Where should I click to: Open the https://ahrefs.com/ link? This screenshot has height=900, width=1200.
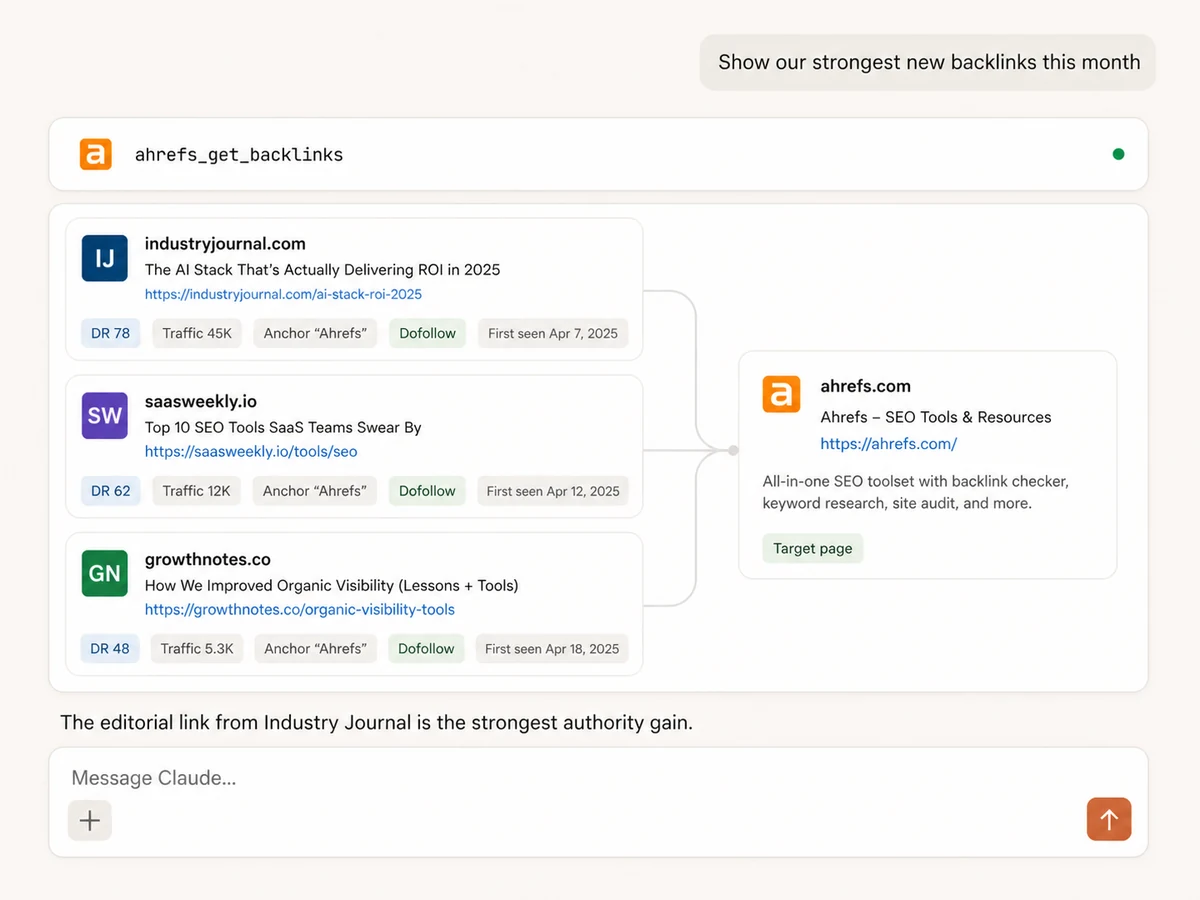coord(889,443)
